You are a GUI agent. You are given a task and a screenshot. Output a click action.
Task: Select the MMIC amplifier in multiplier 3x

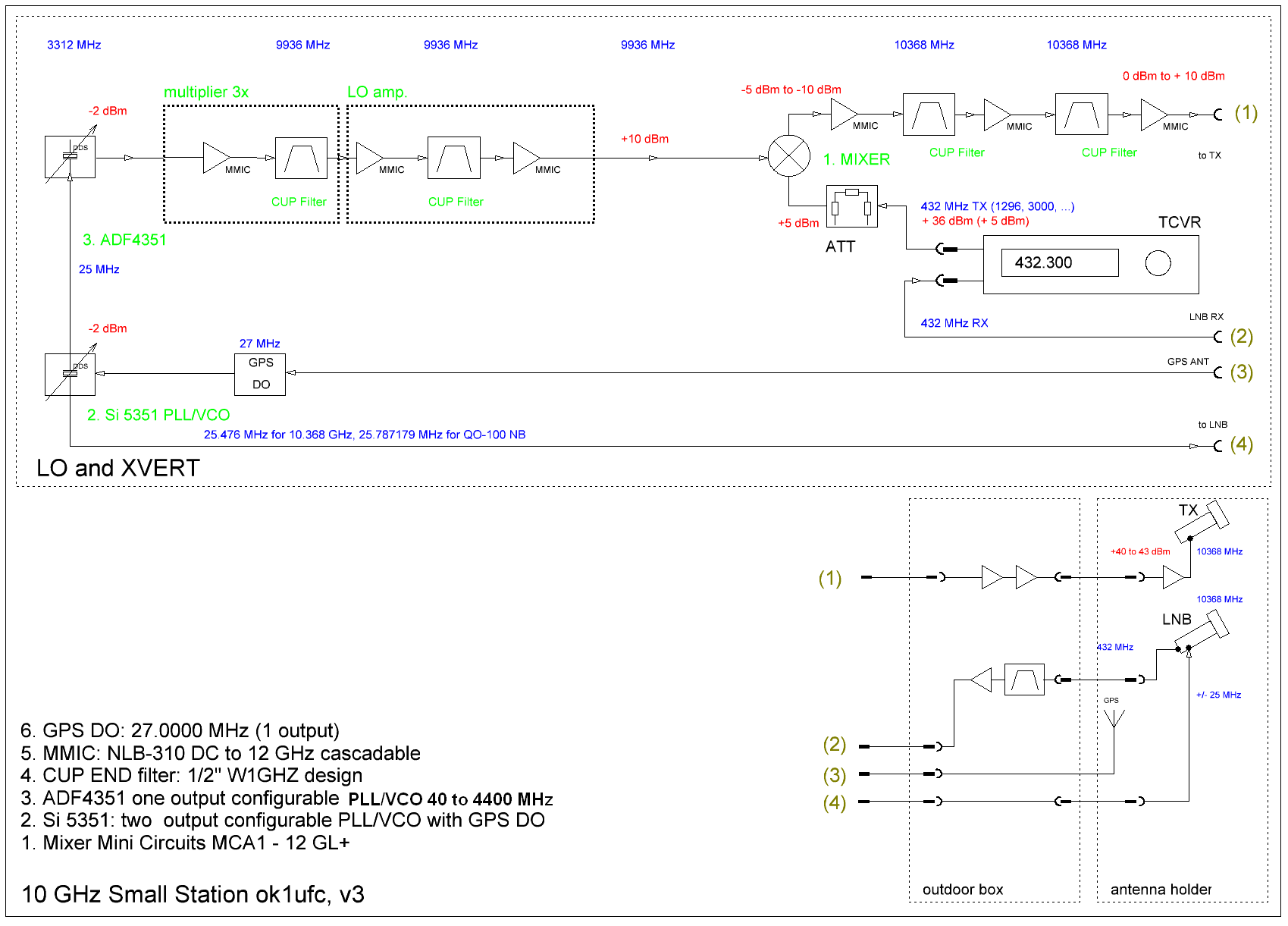(215, 158)
